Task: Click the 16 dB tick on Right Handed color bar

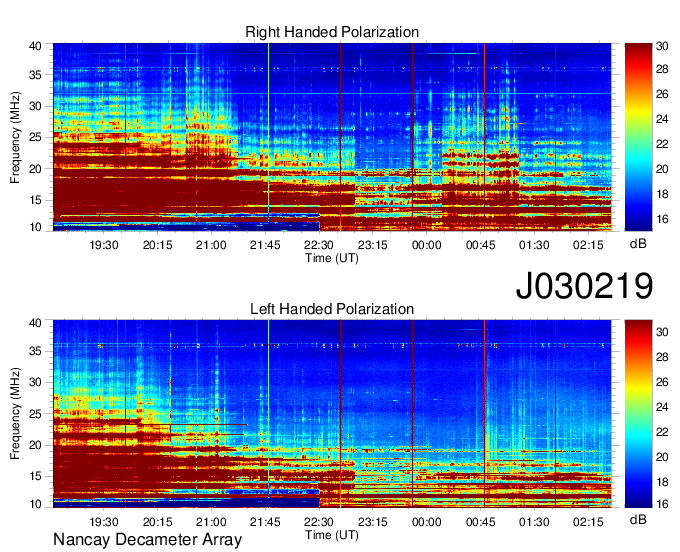Action: pyautogui.click(x=662, y=219)
